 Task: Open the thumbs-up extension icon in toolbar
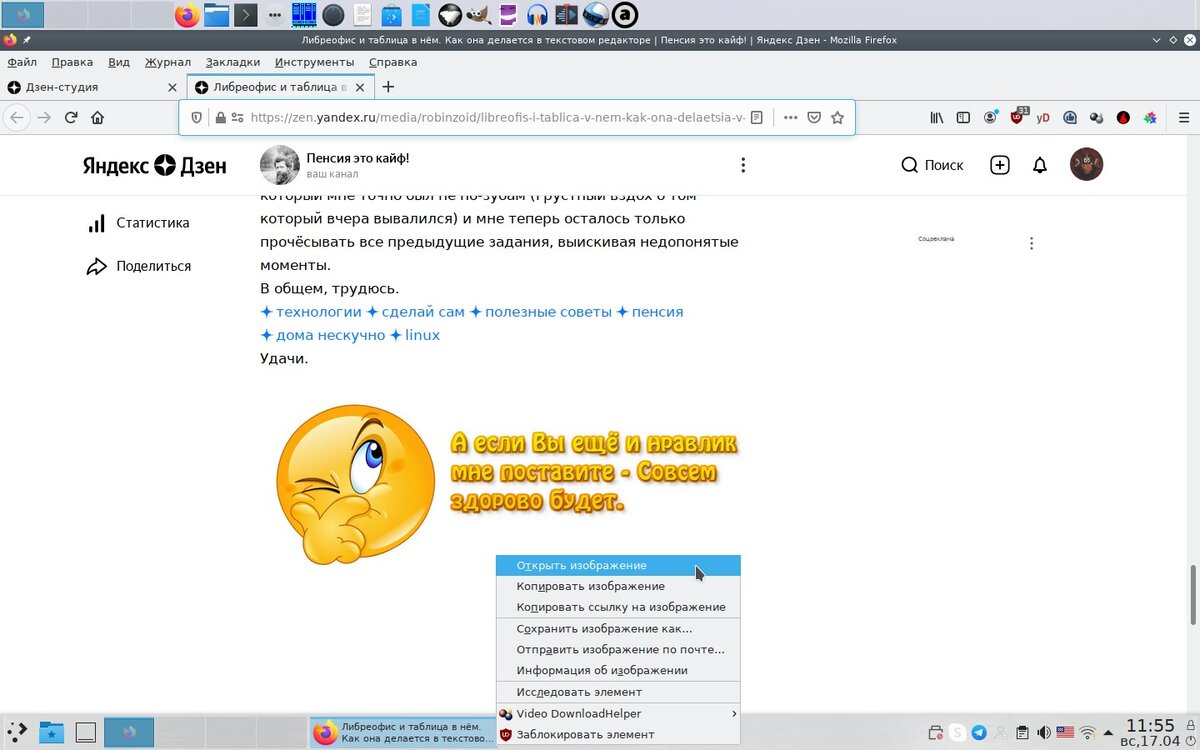tap(1070, 117)
